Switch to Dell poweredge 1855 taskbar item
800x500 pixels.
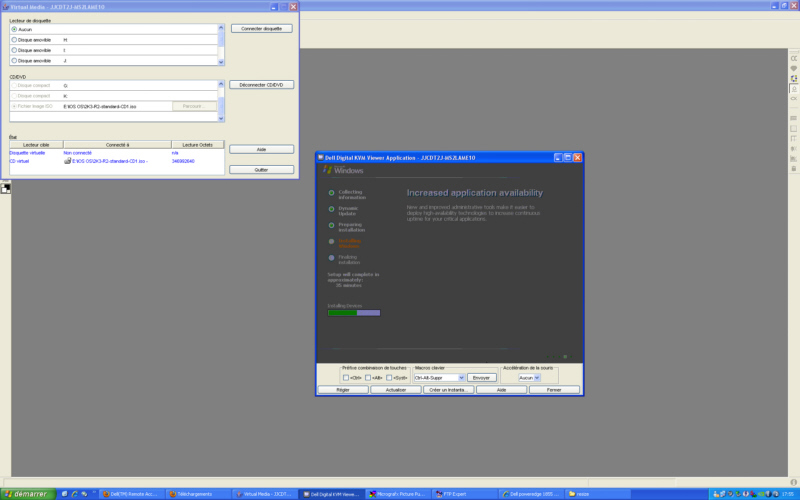[x=531, y=494]
